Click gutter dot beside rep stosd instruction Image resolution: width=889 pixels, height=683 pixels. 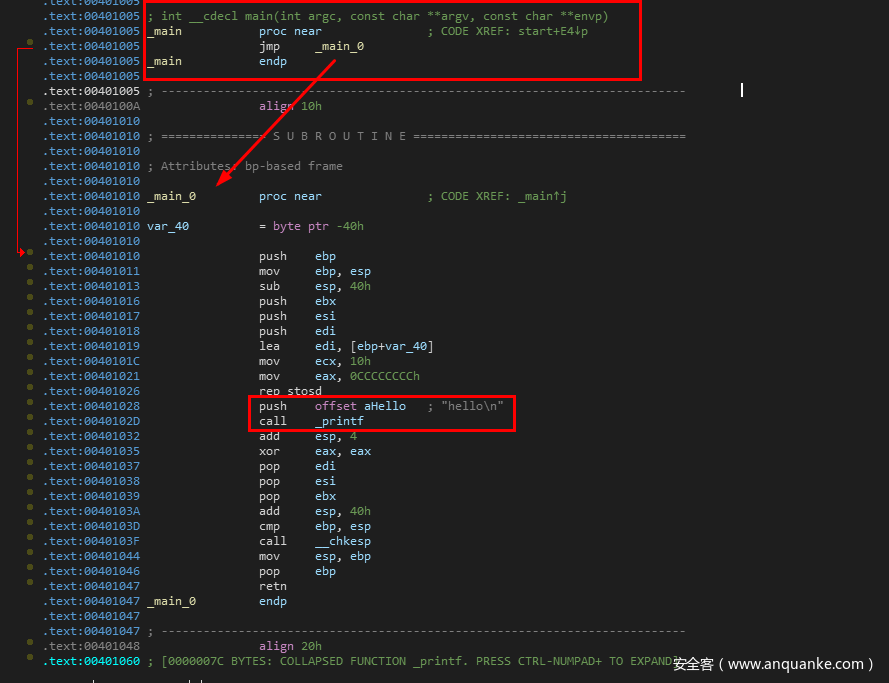31,391
